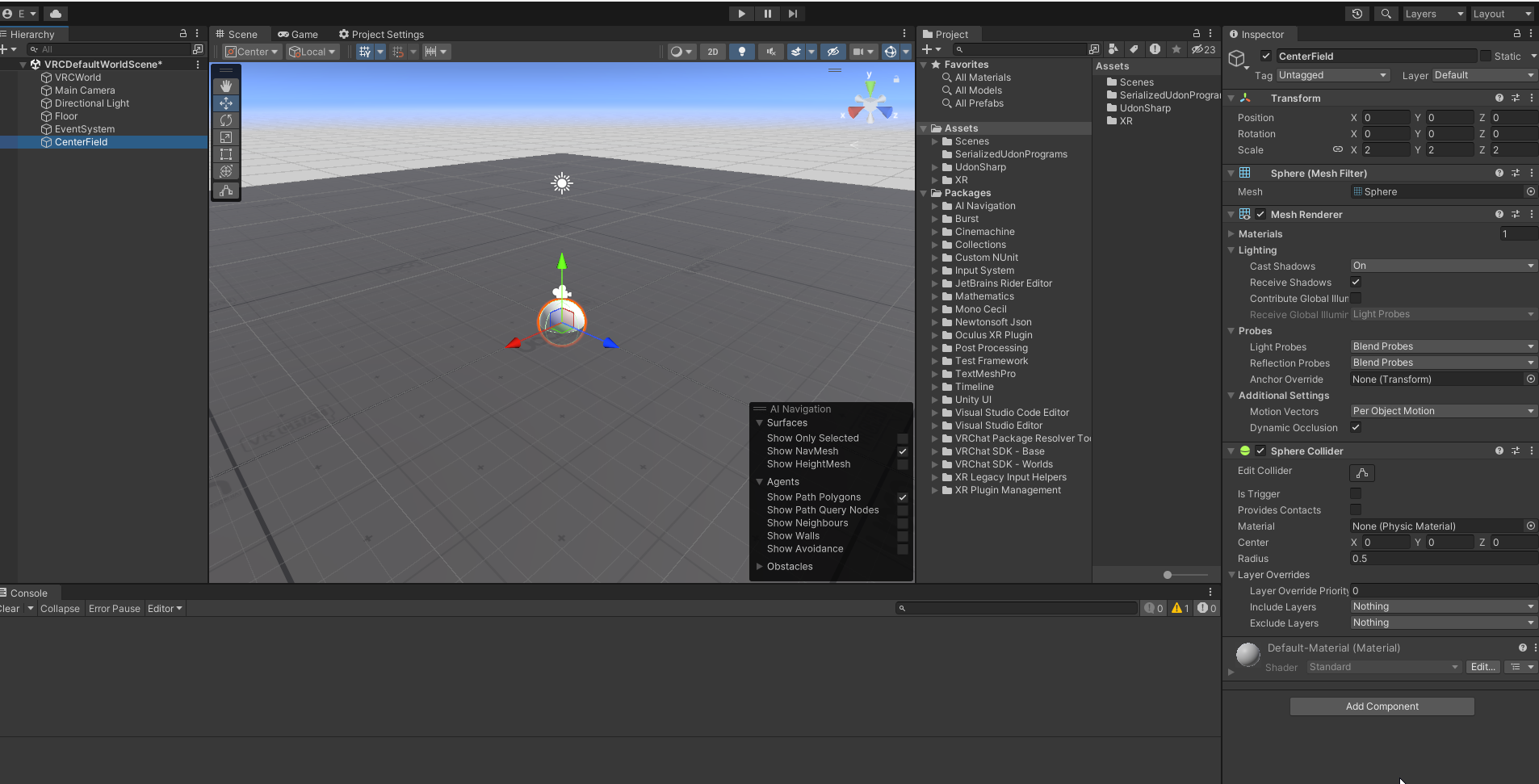Select the Hand (View) tool
The height and width of the screenshot is (784, 1539).
[226, 86]
